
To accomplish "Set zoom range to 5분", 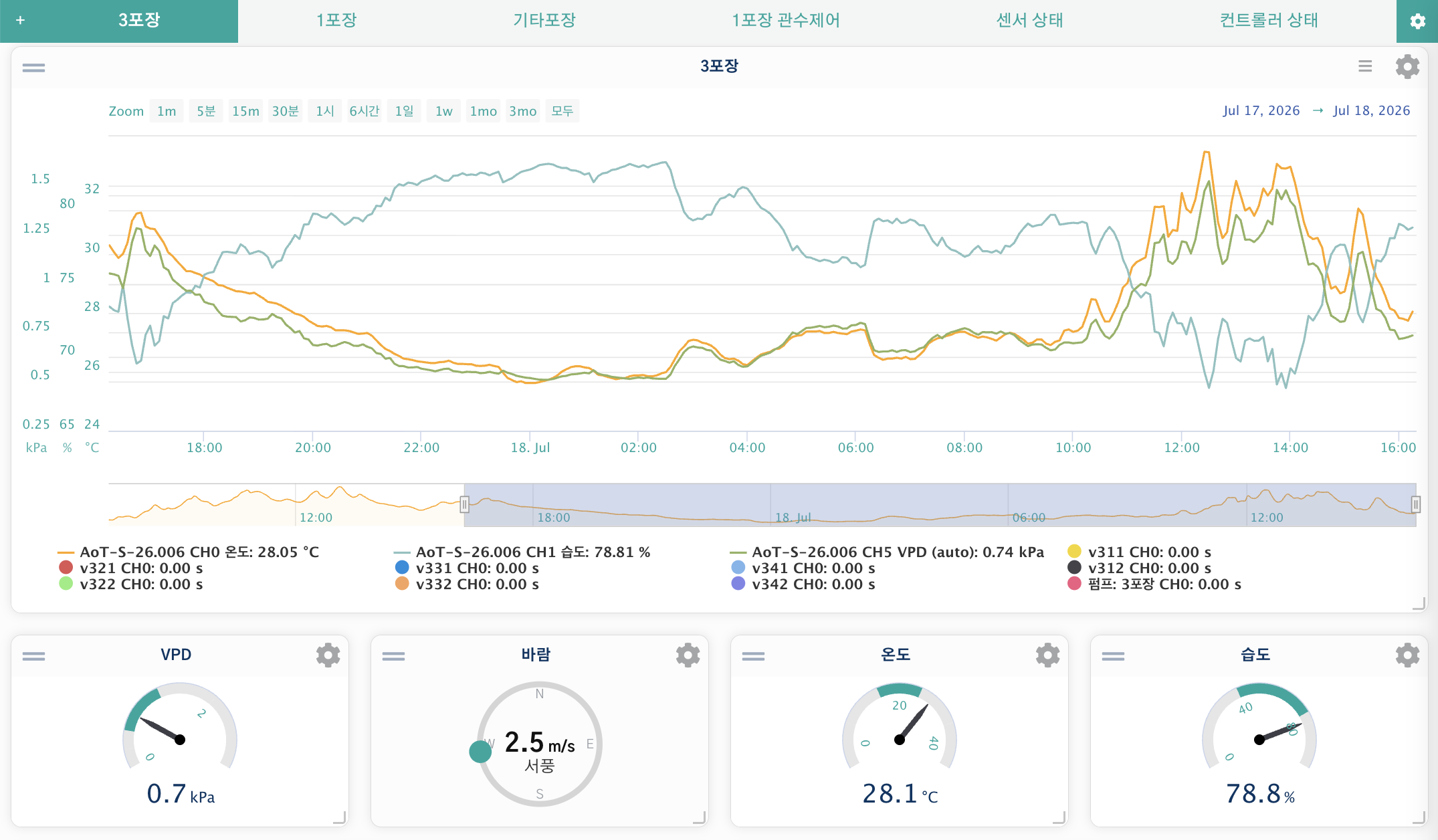I will coord(206,111).
